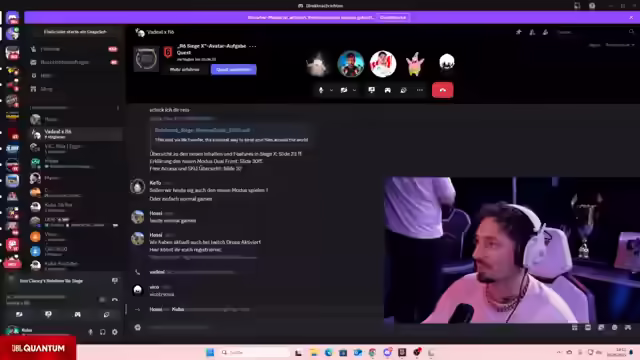Show hidden icons arrow in system tray
The width and height of the screenshot is (640, 360).
[x=559, y=352]
